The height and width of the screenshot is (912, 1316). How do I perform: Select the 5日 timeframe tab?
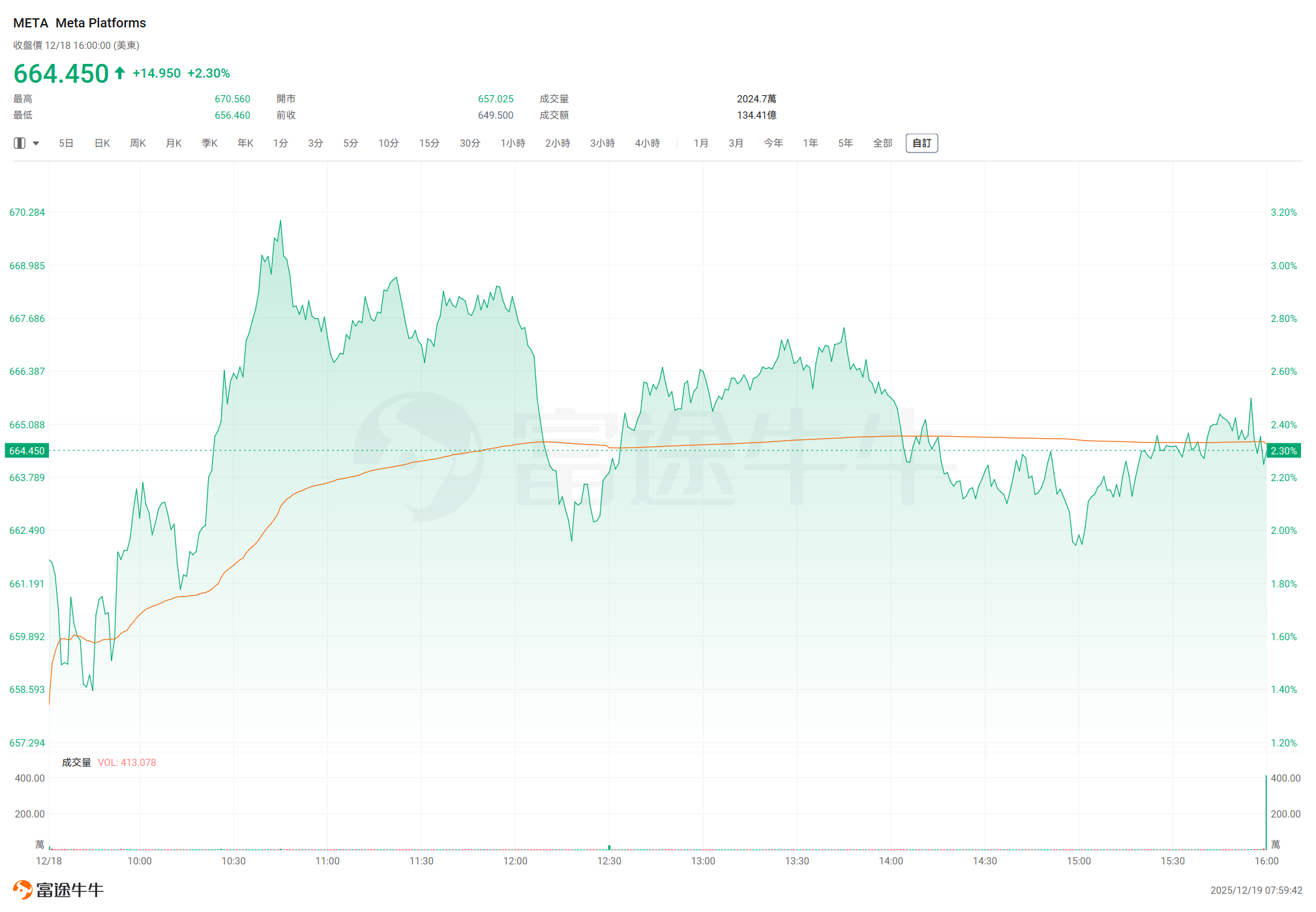pyautogui.click(x=66, y=143)
